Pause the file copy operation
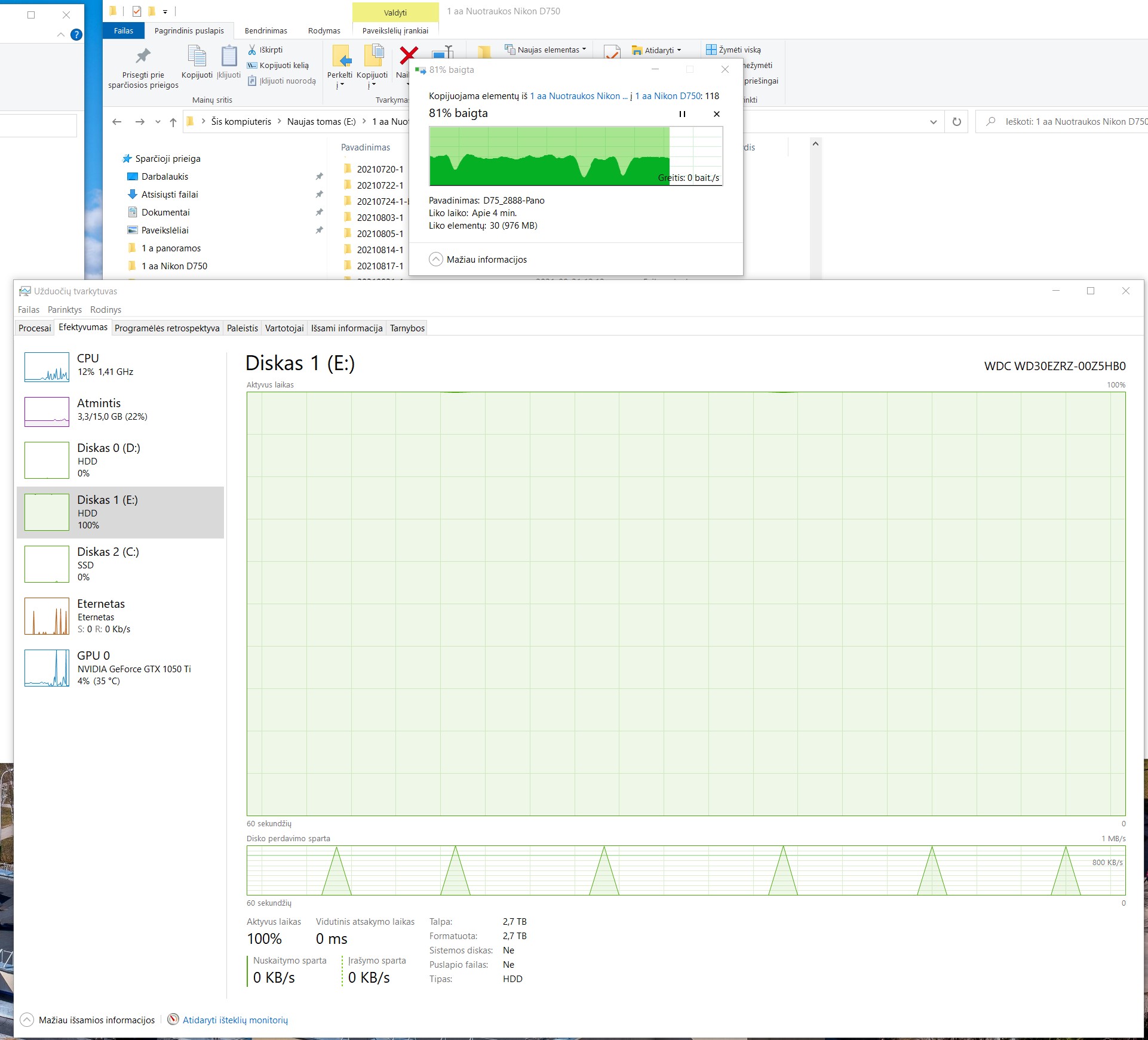Image resolution: width=1148 pixels, height=1040 pixels. [682, 114]
